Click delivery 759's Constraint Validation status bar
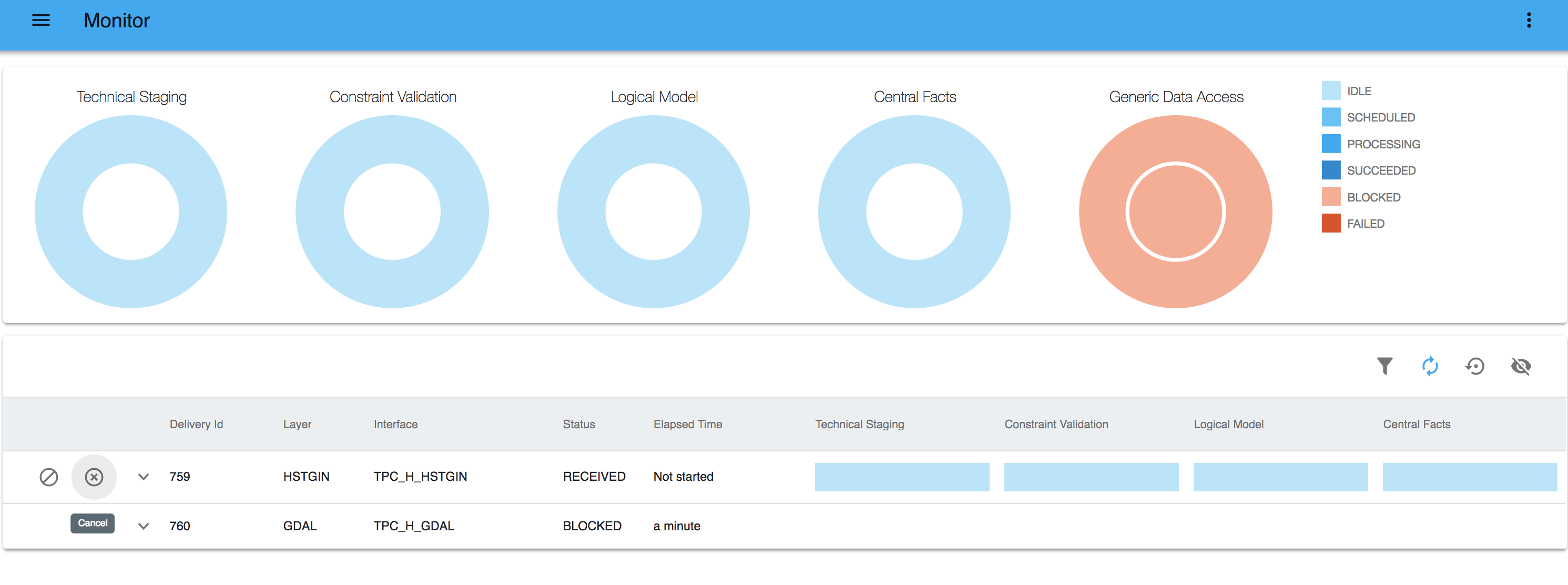The image size is (1568, 585). (1091, 477)
